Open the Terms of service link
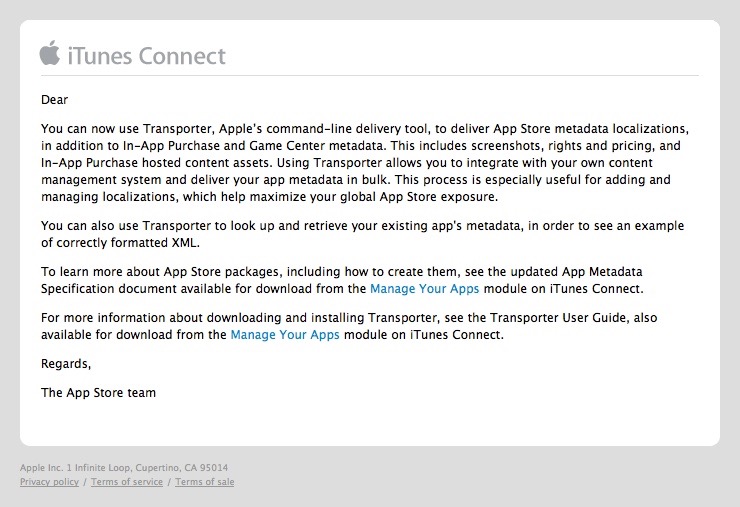Screen dimensions: 740x507 [x=126, y=482]
